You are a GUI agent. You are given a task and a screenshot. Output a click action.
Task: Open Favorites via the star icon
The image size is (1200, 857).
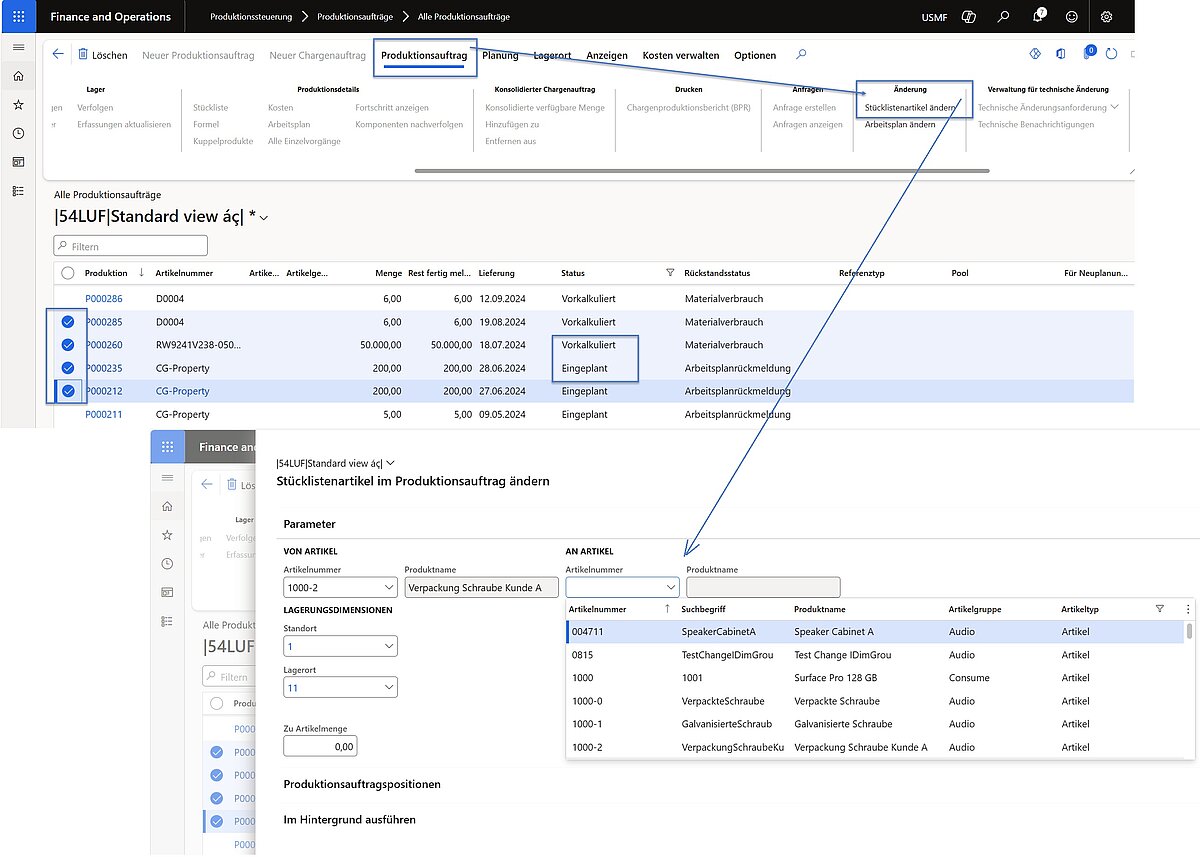tap(18, 103)
